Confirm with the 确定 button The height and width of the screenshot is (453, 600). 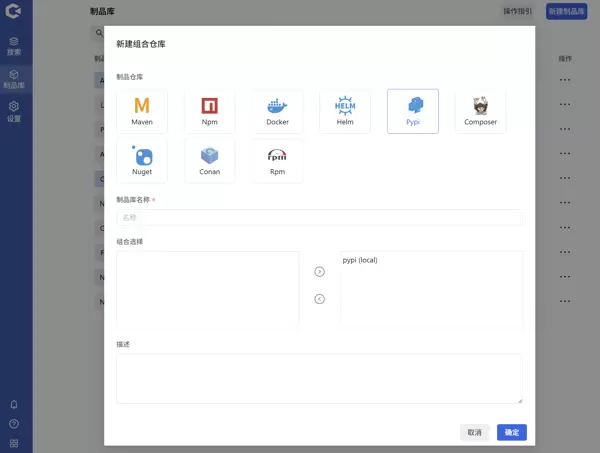click(x=511, y=432)
